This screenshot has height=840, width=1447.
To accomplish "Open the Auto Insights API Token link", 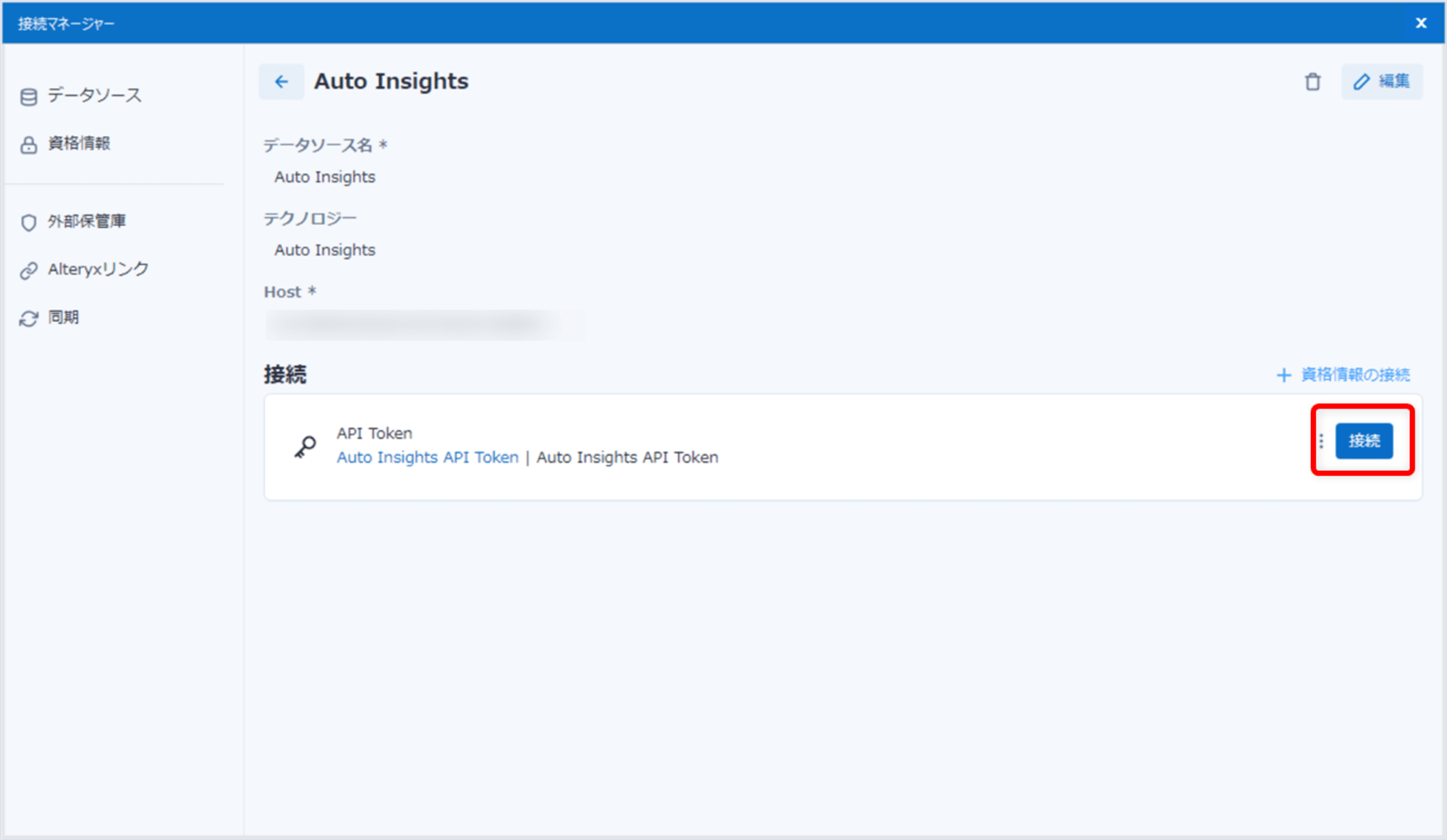I will pos(428,457).
